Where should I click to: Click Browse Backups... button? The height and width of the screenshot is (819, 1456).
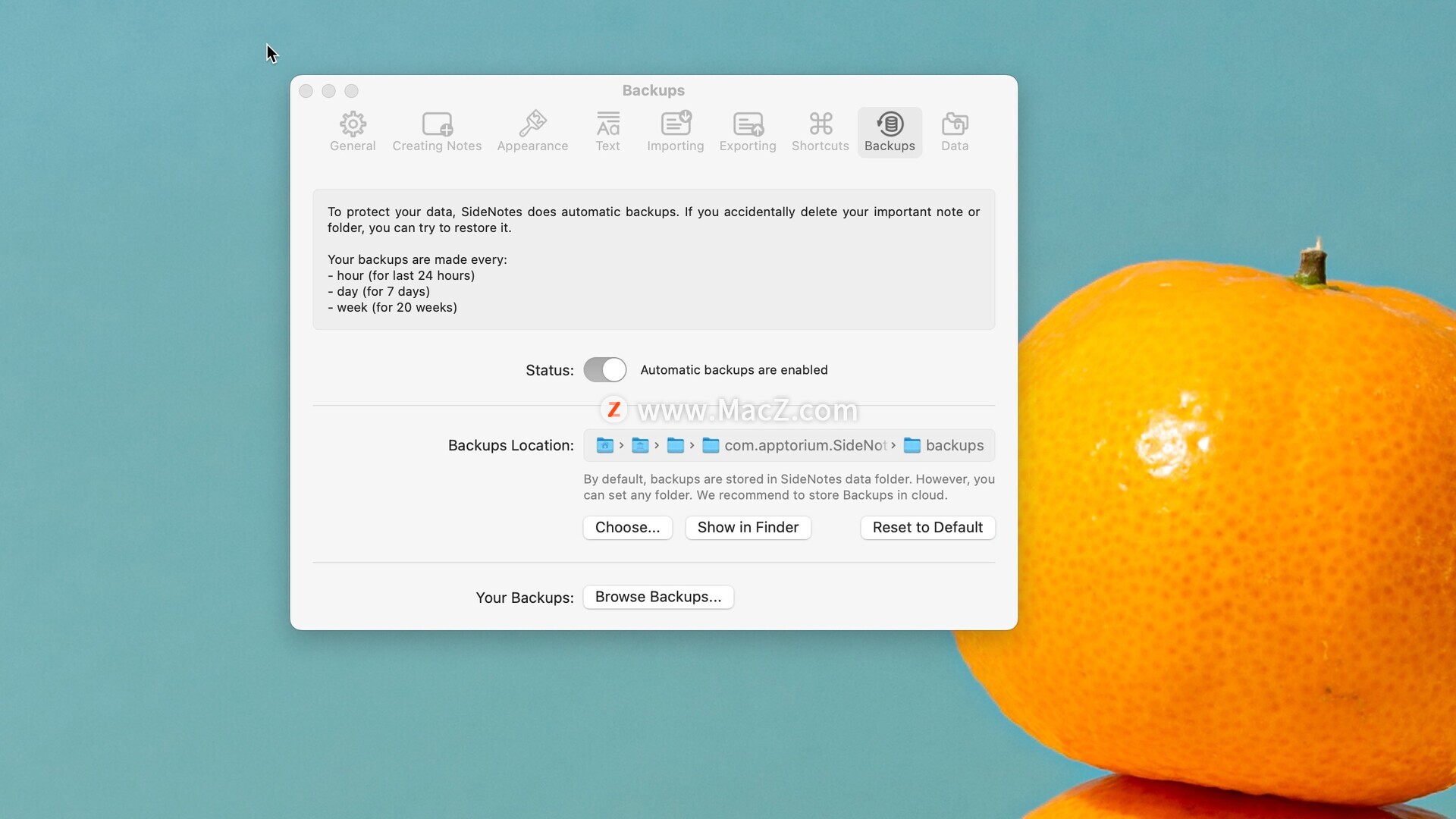click(658, 597)
